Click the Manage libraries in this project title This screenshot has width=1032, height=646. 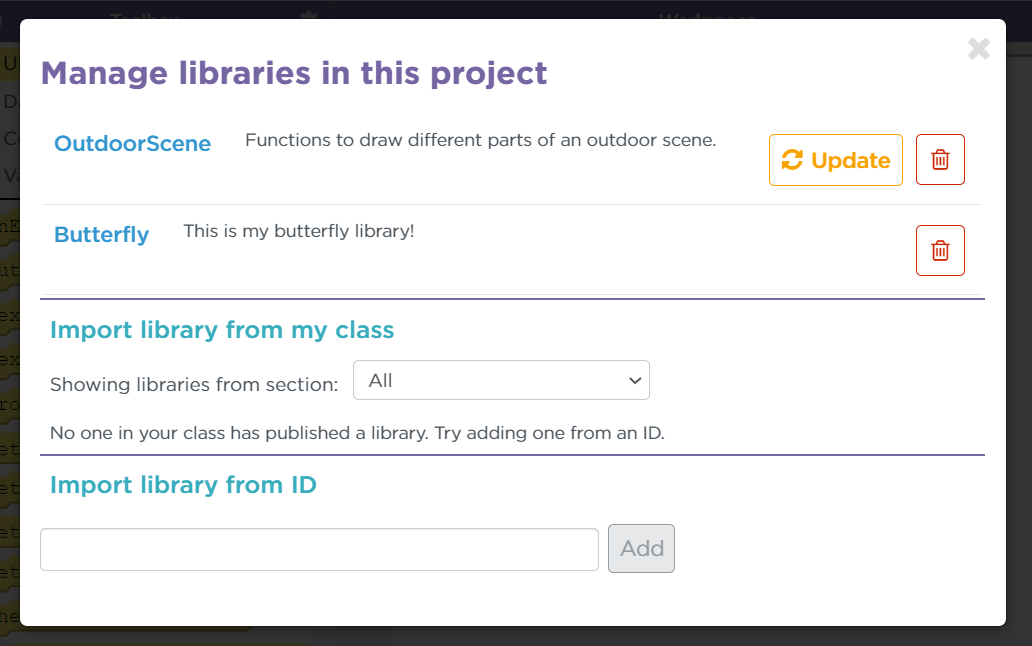coord(294,73)
